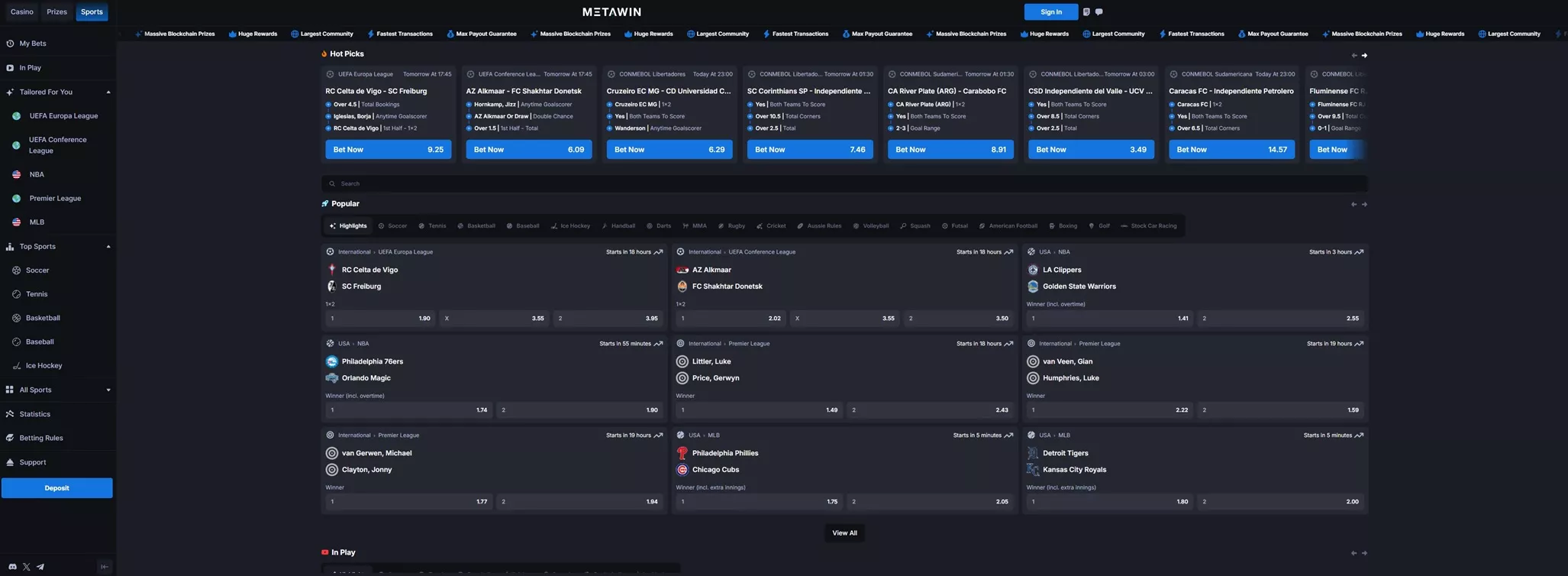Viewport: 1568px width, 576px height.
Task: Collapse the Tailored For You section
Action: tap(108, 92)
